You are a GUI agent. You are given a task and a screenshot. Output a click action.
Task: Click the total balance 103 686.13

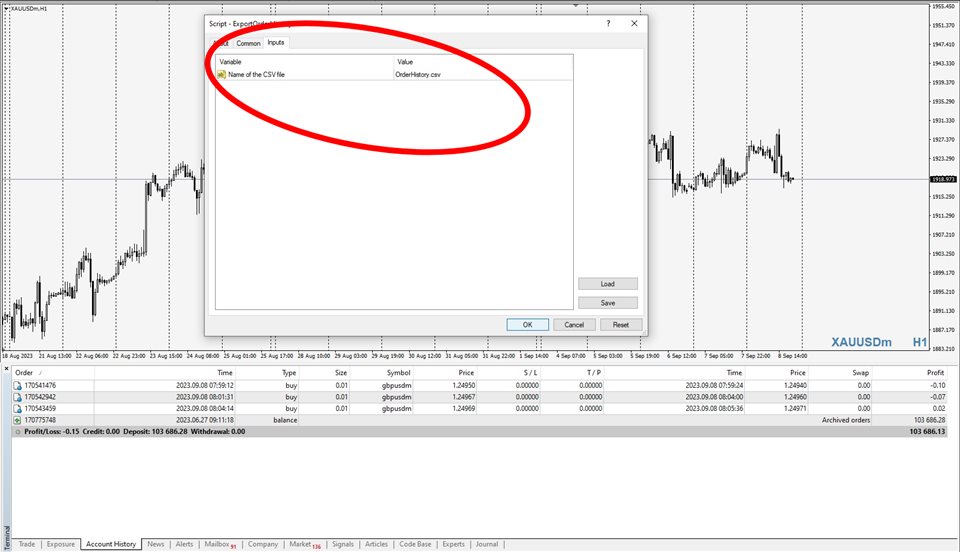click(x=927, y=432)
